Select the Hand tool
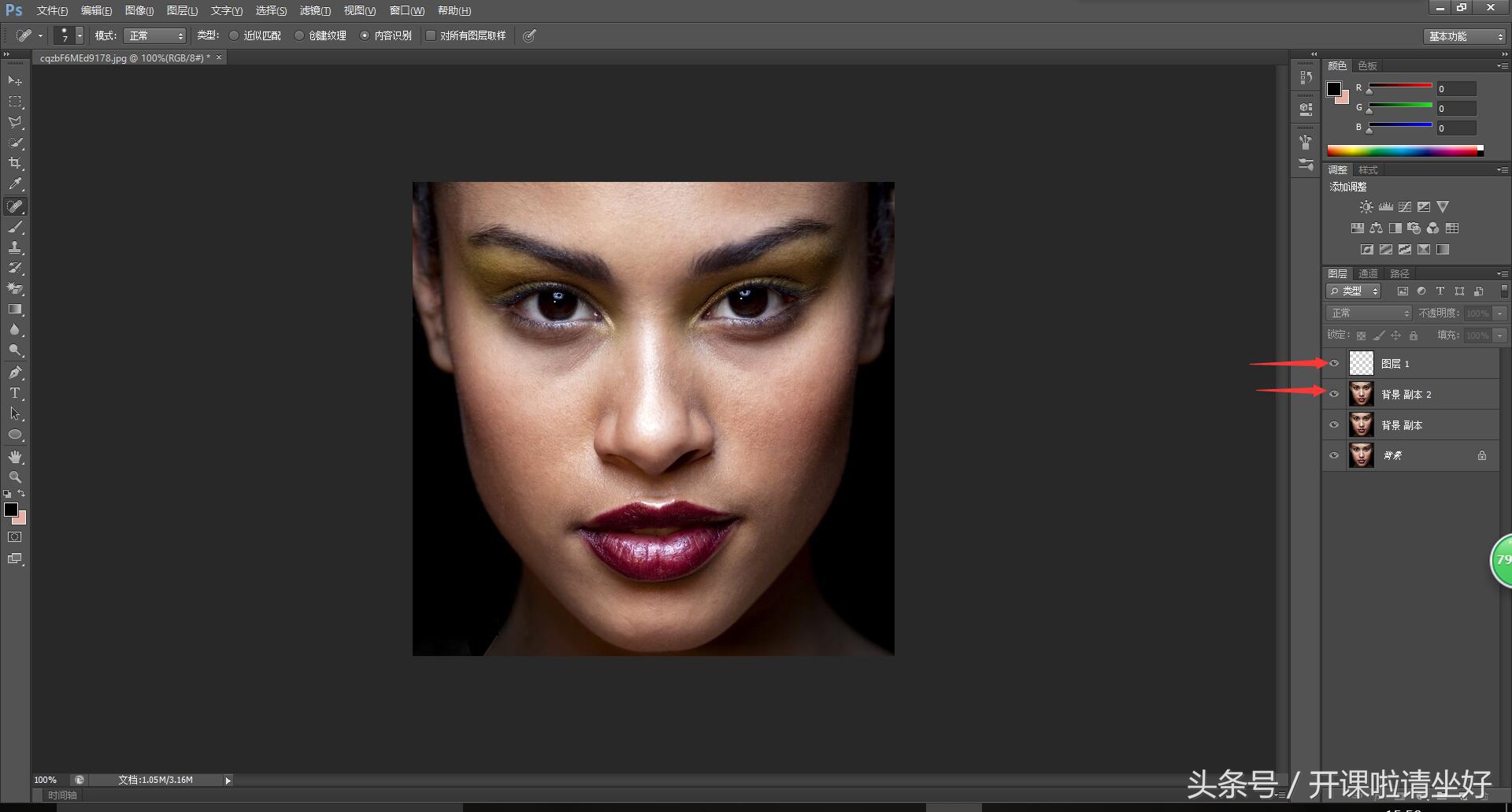Viewport: 1512px width, 812px height. click(x=15, y=457)
